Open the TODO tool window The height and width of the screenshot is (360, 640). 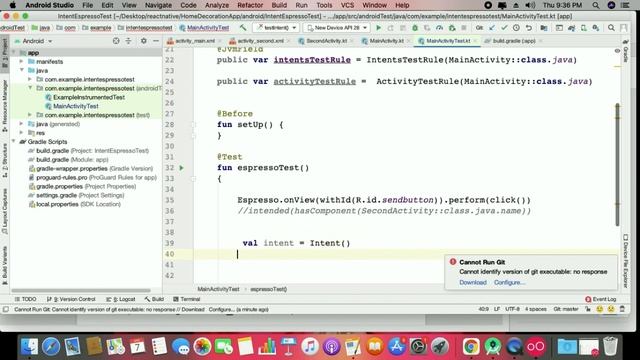[25, 299]
